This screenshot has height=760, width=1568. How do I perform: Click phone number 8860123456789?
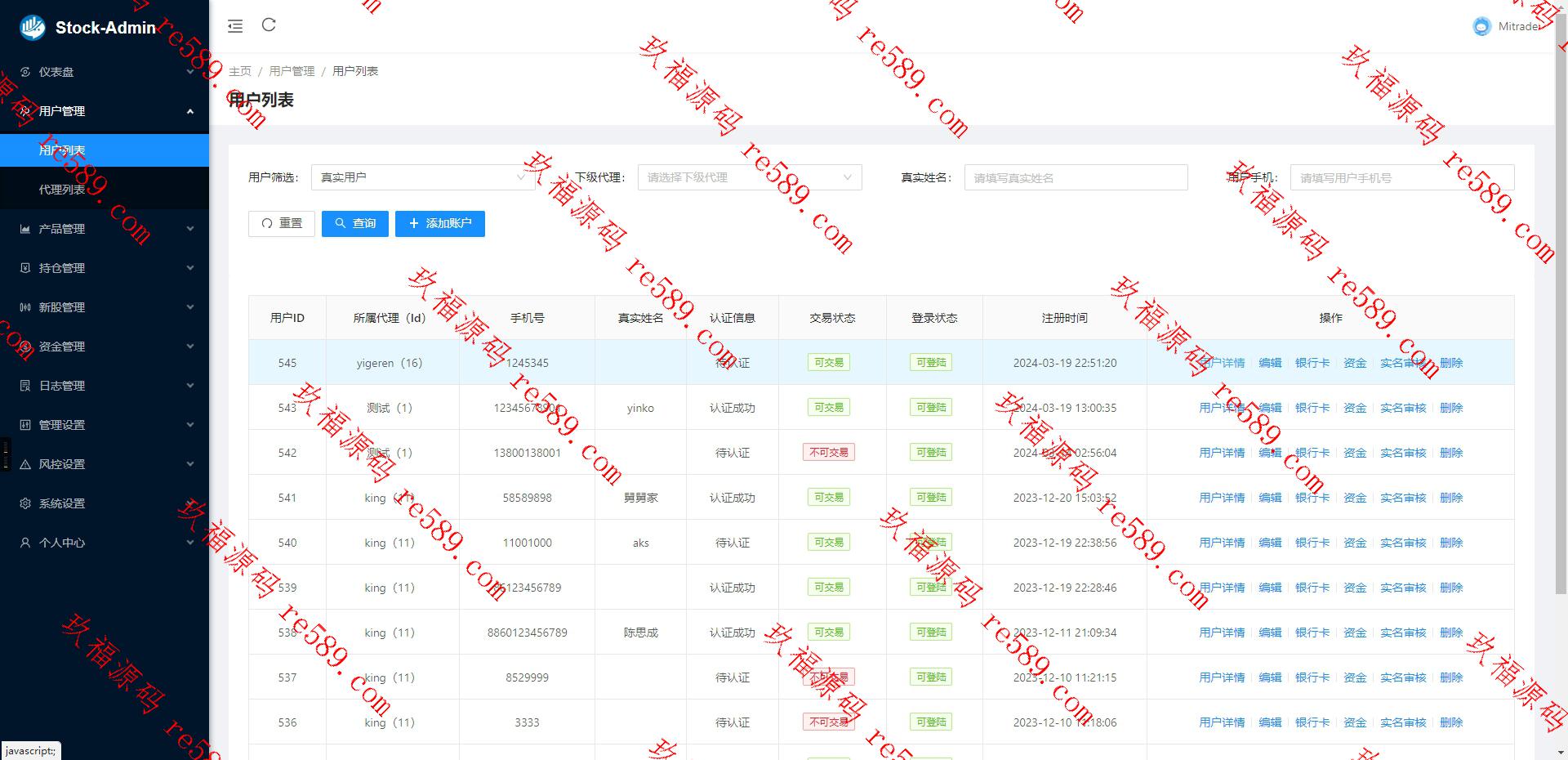[x=528, y=633]
